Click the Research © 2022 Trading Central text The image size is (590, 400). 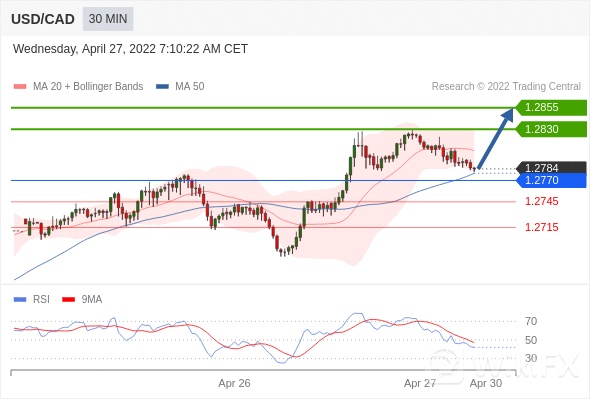(506, 87)
